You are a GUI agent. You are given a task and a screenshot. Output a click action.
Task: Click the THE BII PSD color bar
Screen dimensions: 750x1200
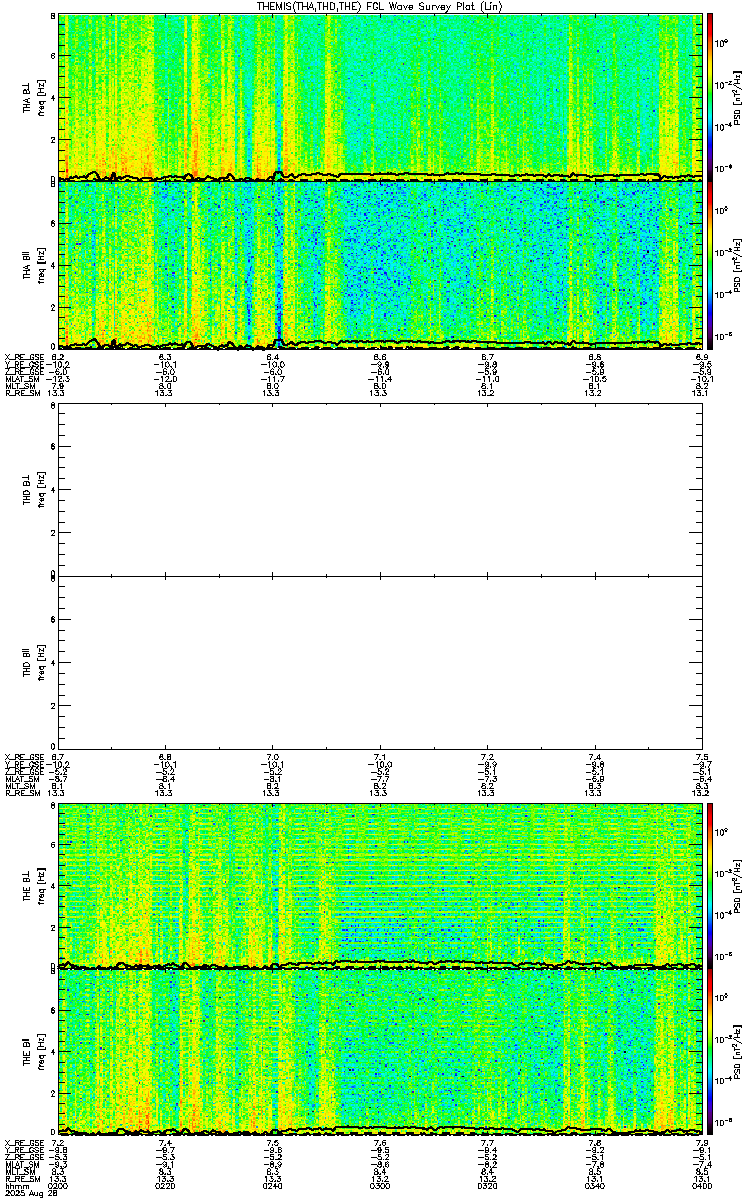(711, 1052)
